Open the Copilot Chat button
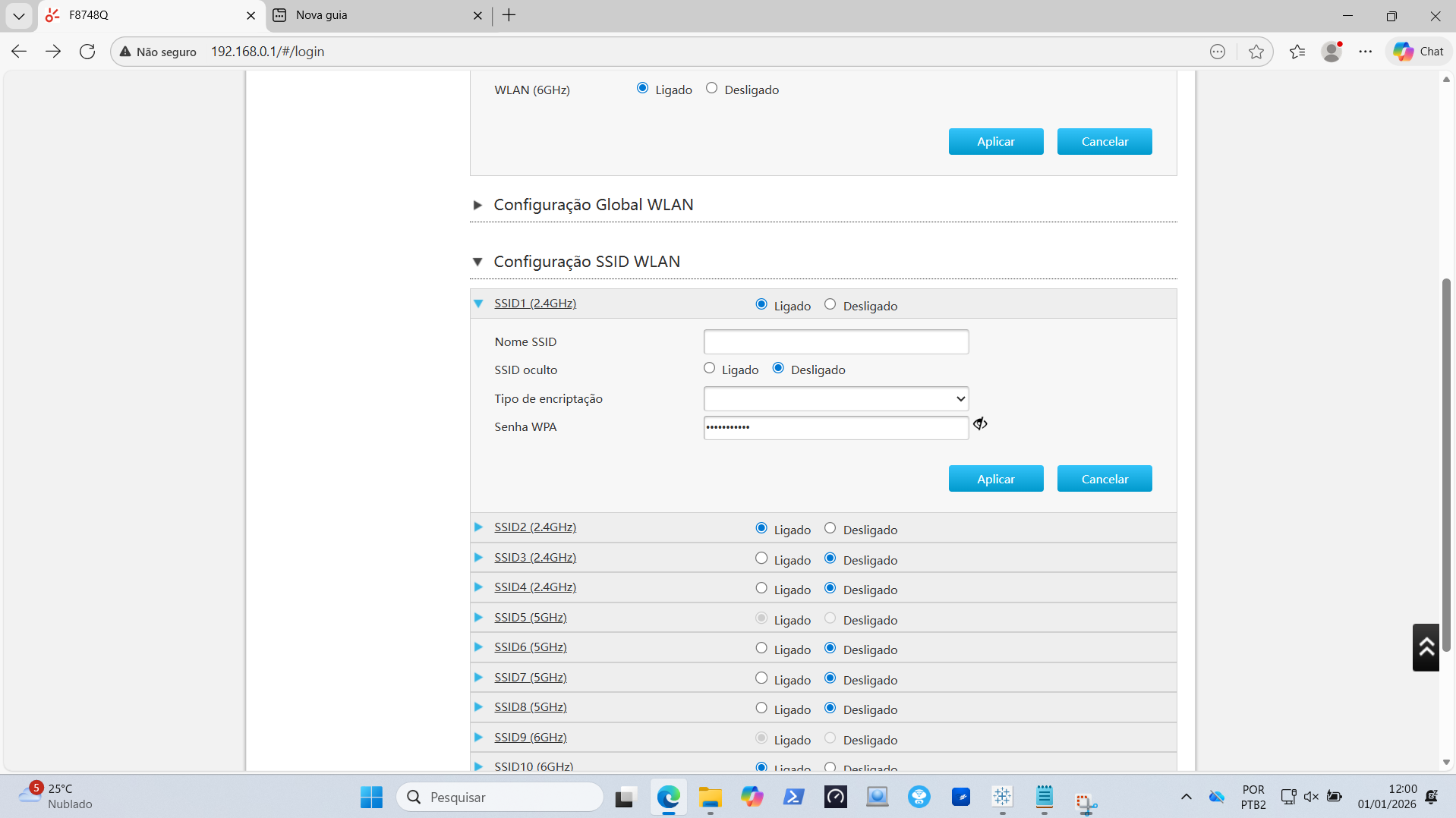This screenshot has height=818, width=1456. pyautogui.click(x=1418, y=52)
